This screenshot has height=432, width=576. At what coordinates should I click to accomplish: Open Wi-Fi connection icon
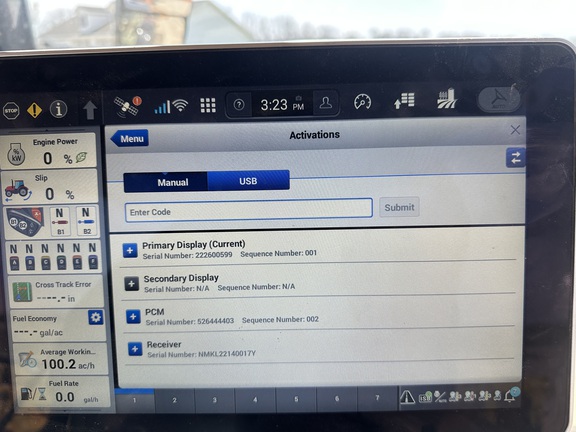coord(180,106)
